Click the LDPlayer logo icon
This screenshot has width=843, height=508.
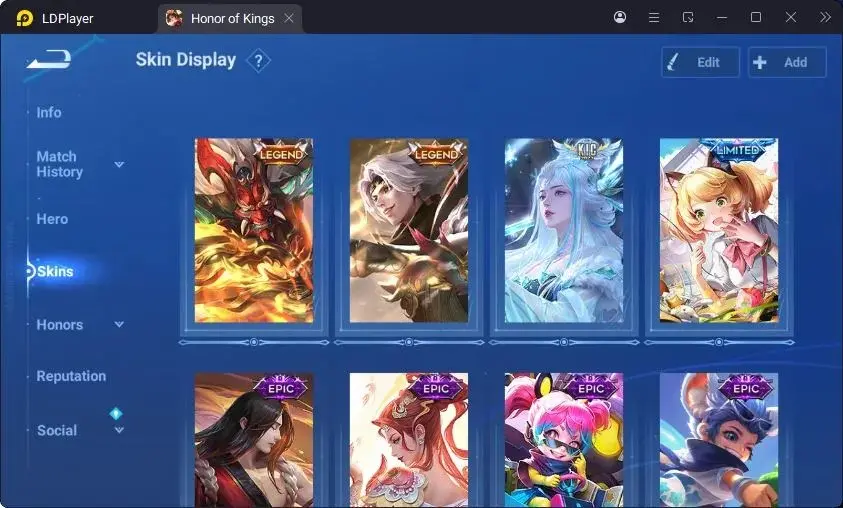(24, 18)
